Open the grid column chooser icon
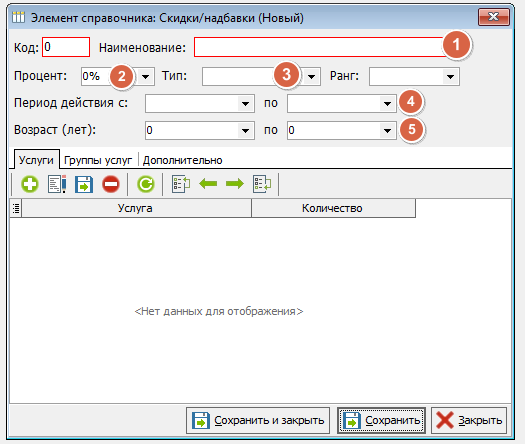This screenshot has width=525, height=444. click(16, 208)
